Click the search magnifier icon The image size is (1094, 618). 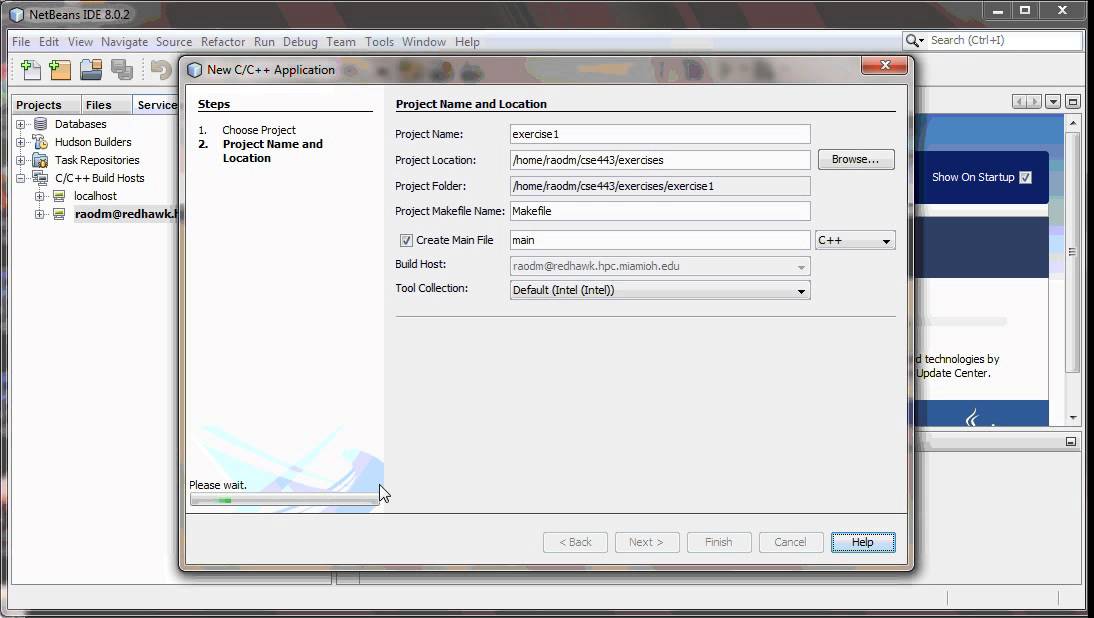(913, 40)
